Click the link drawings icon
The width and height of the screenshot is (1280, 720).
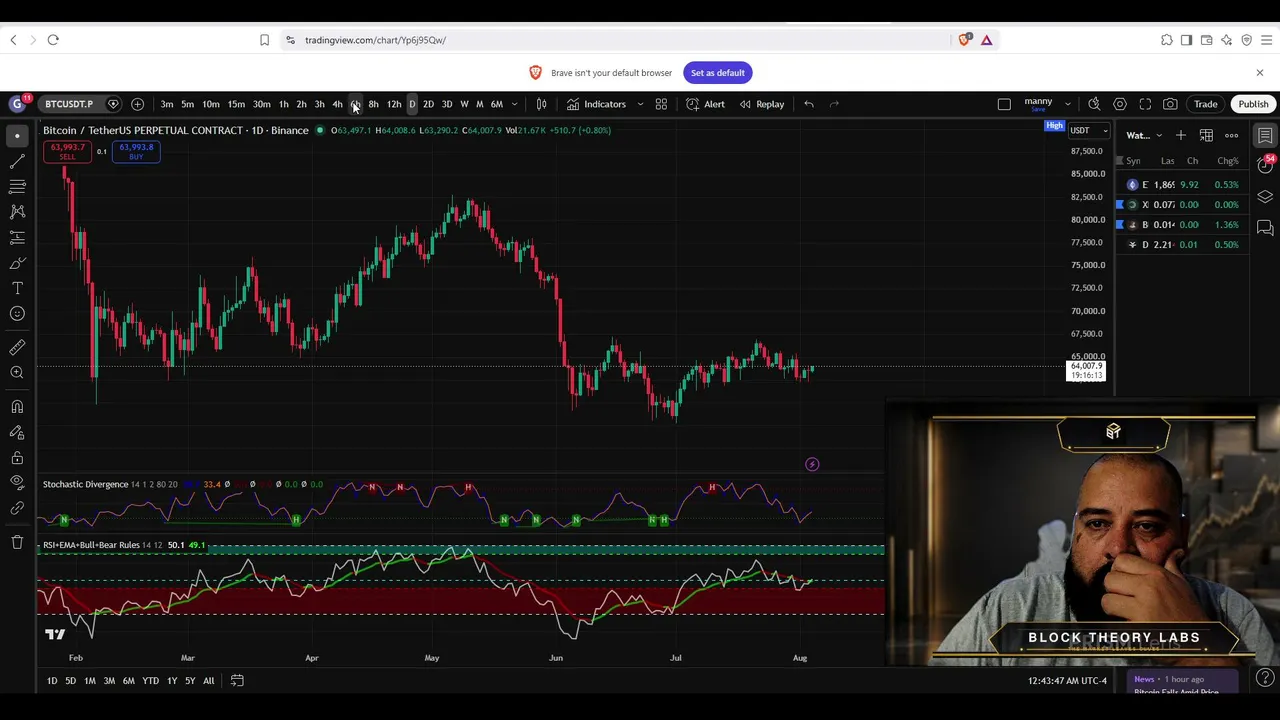pyautogui.click(x=17, y=509)
